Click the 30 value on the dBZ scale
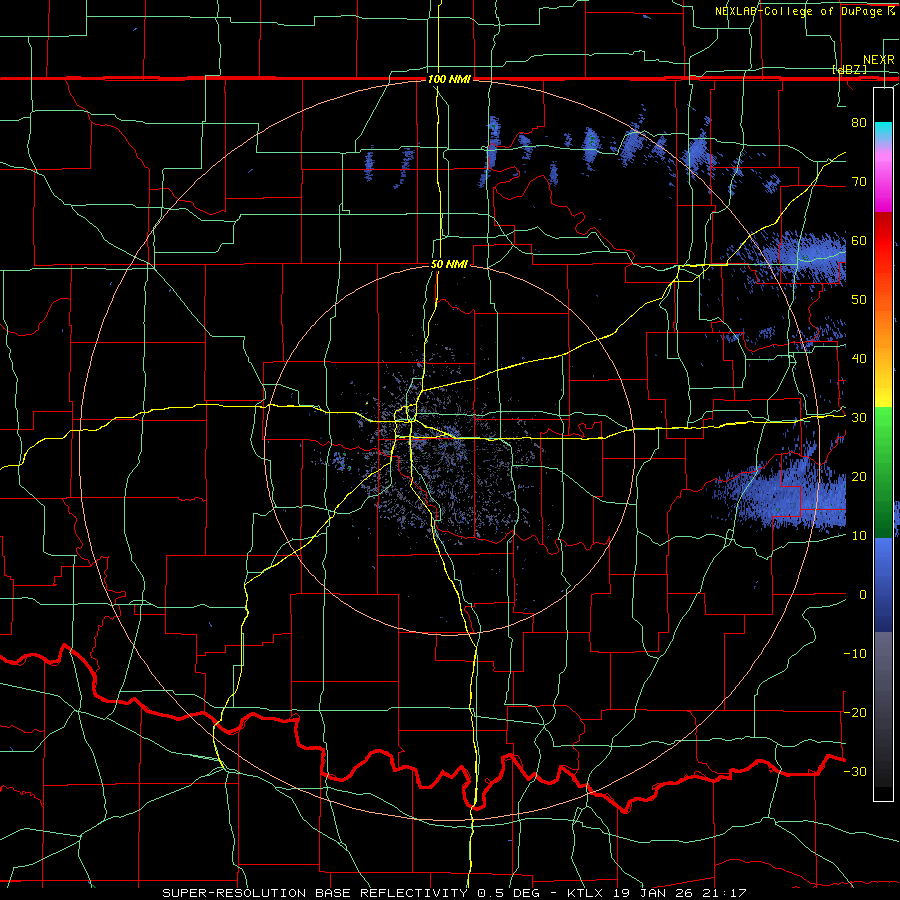Viewport: 900px width, 900px height. click(859, 417)
